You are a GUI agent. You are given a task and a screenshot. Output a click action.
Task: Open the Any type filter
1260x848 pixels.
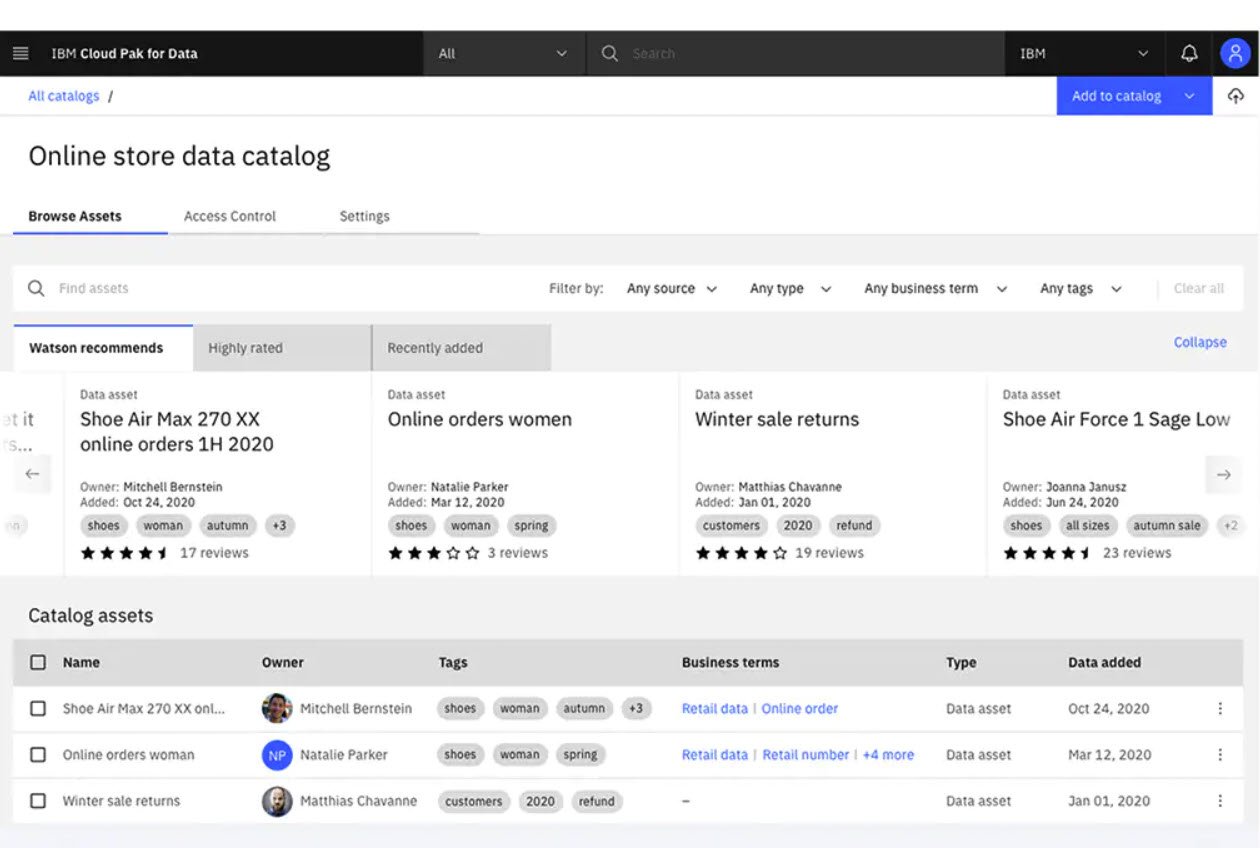[791, 289]
